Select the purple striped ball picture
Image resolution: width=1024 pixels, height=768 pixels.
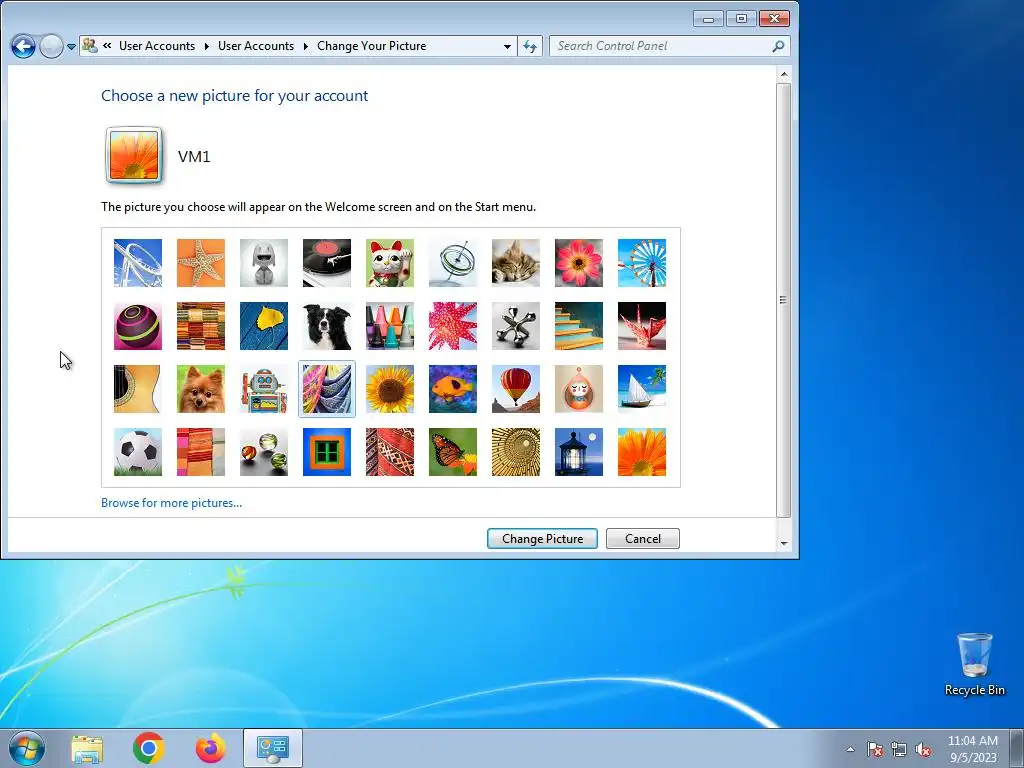[138, 326]
